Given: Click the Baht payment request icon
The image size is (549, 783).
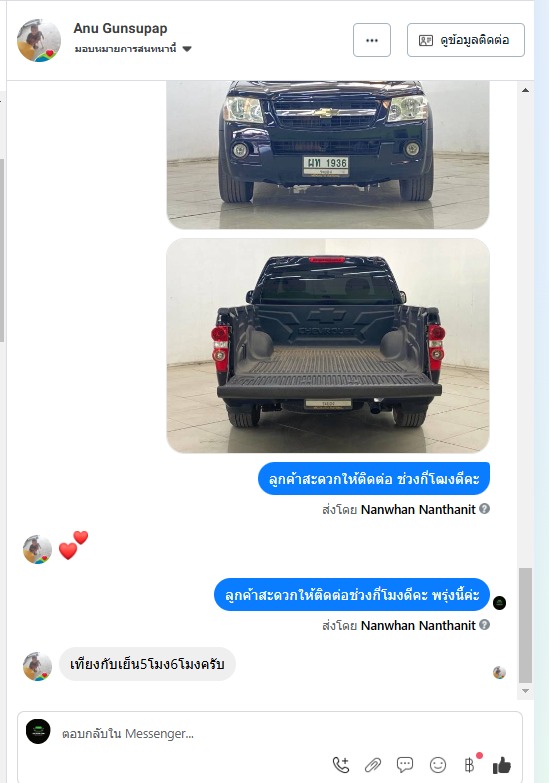Looking at the screenshot, I should coord(470,765).
